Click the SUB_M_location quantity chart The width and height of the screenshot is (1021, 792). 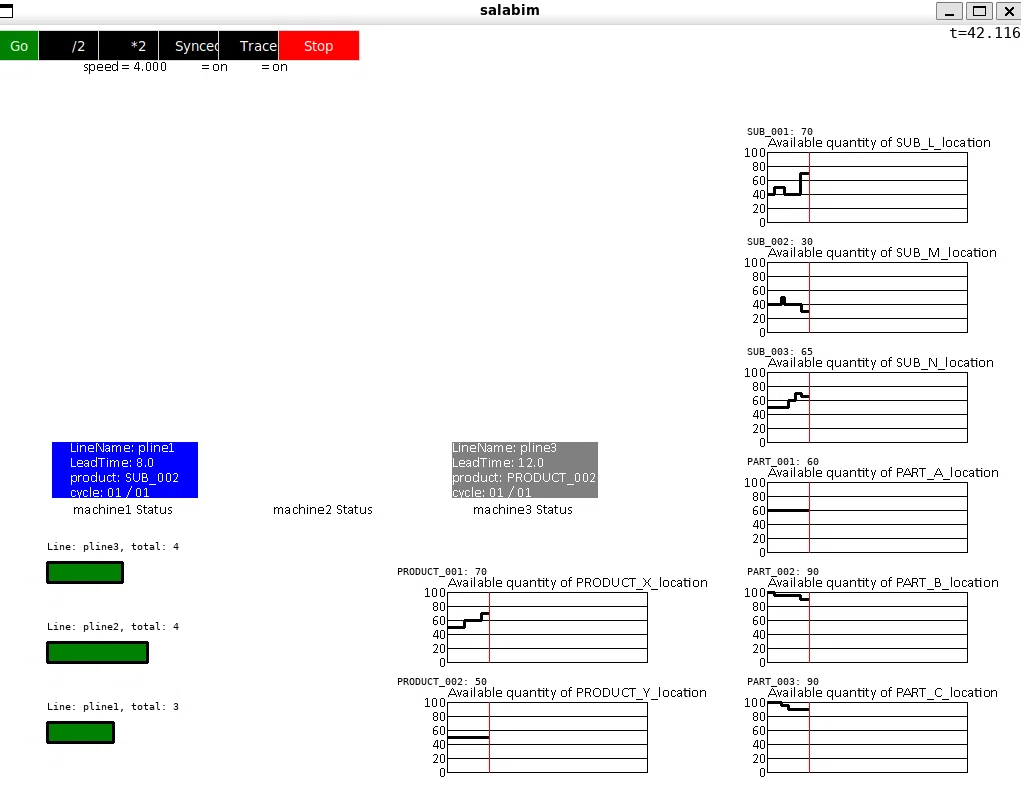click(x=867, y=298)
